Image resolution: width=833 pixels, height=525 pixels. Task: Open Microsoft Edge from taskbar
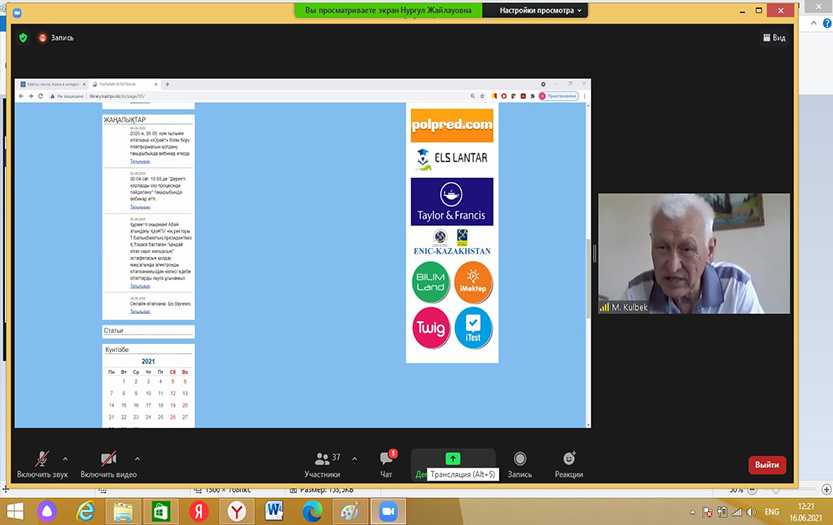pos(312,512)
